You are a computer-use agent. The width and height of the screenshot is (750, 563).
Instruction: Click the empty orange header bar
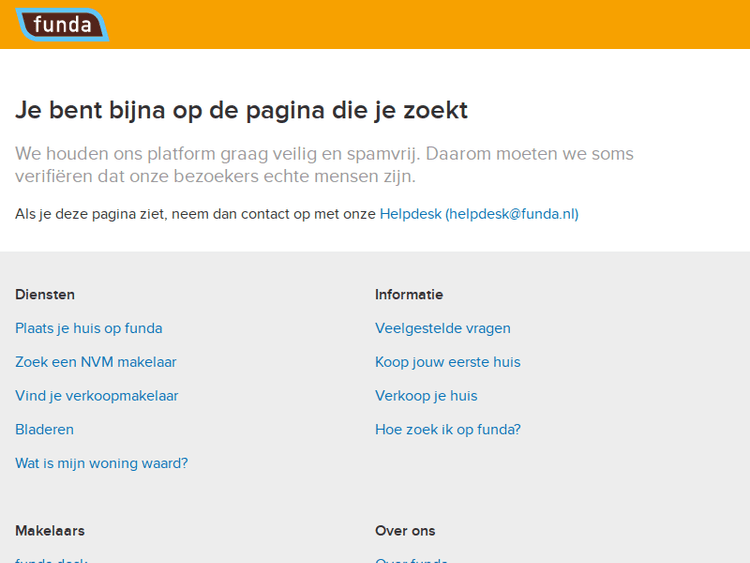pyautogui.click(x=430, y=24)
